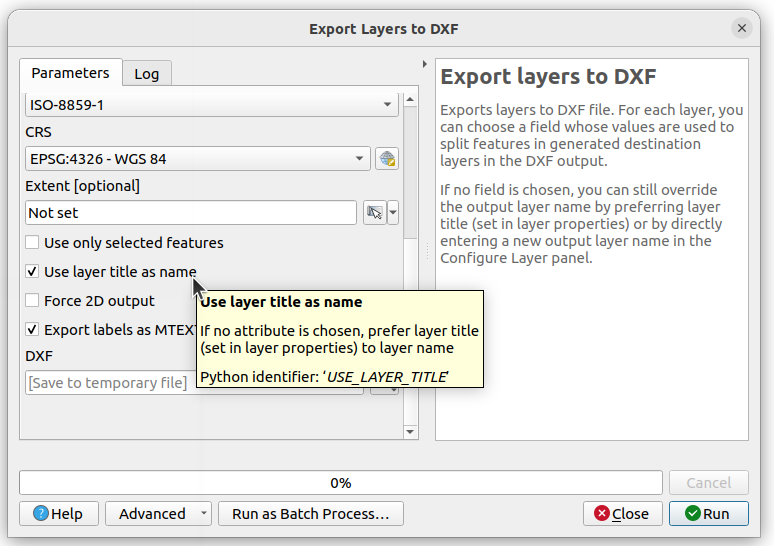The image size is (774, 546).
Task: Collapse the help panel with the arrow
Action: [426, 65]
